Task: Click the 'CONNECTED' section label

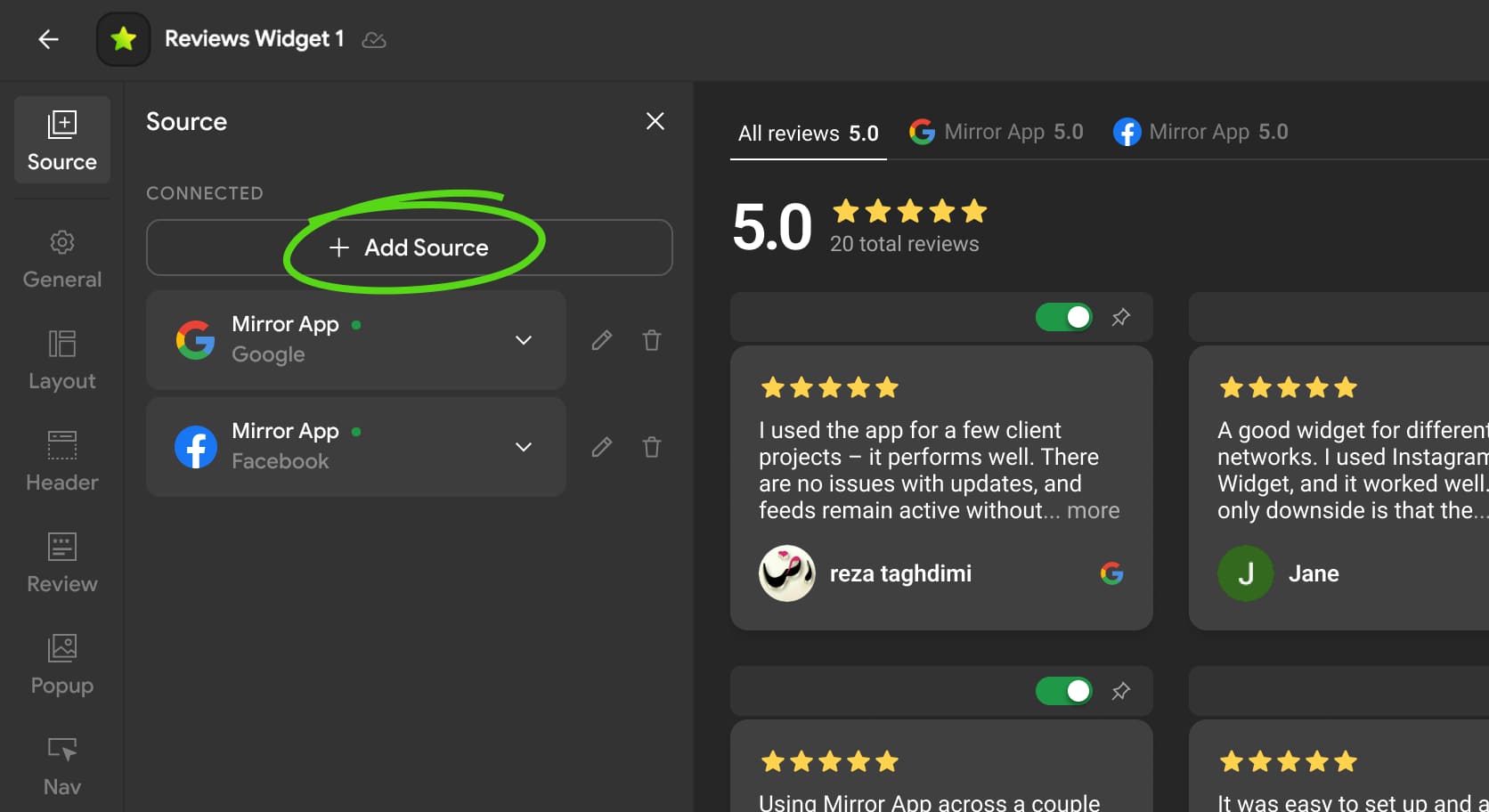Action: click(205, 193)
